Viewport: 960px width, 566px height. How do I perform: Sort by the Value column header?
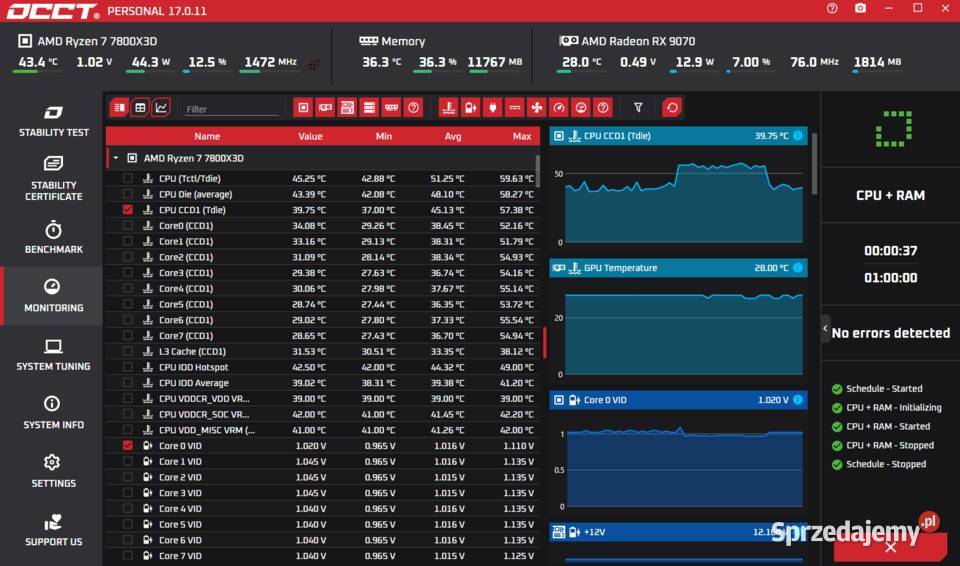310,136
